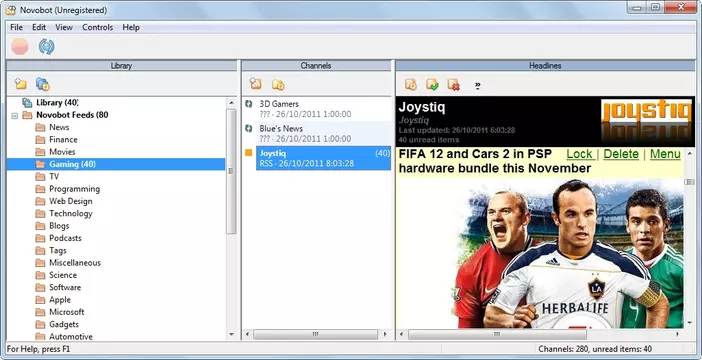Click the Novobot Feeds folder icon
This screenshot has height=360, width=702.
(x=27, y=115)
